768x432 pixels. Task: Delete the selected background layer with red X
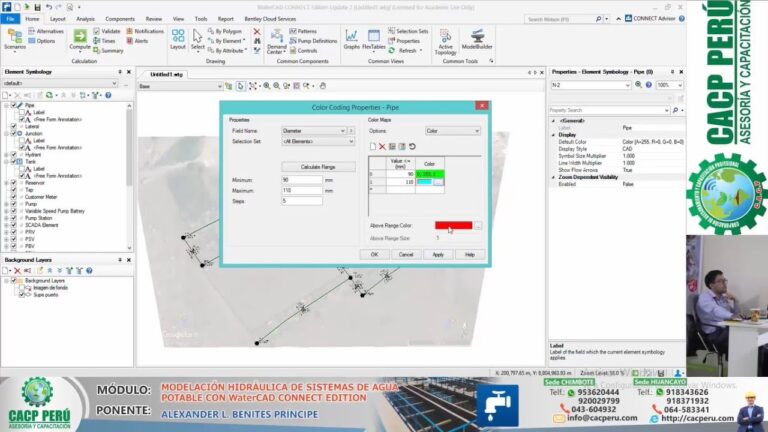(x=17, y=270)
